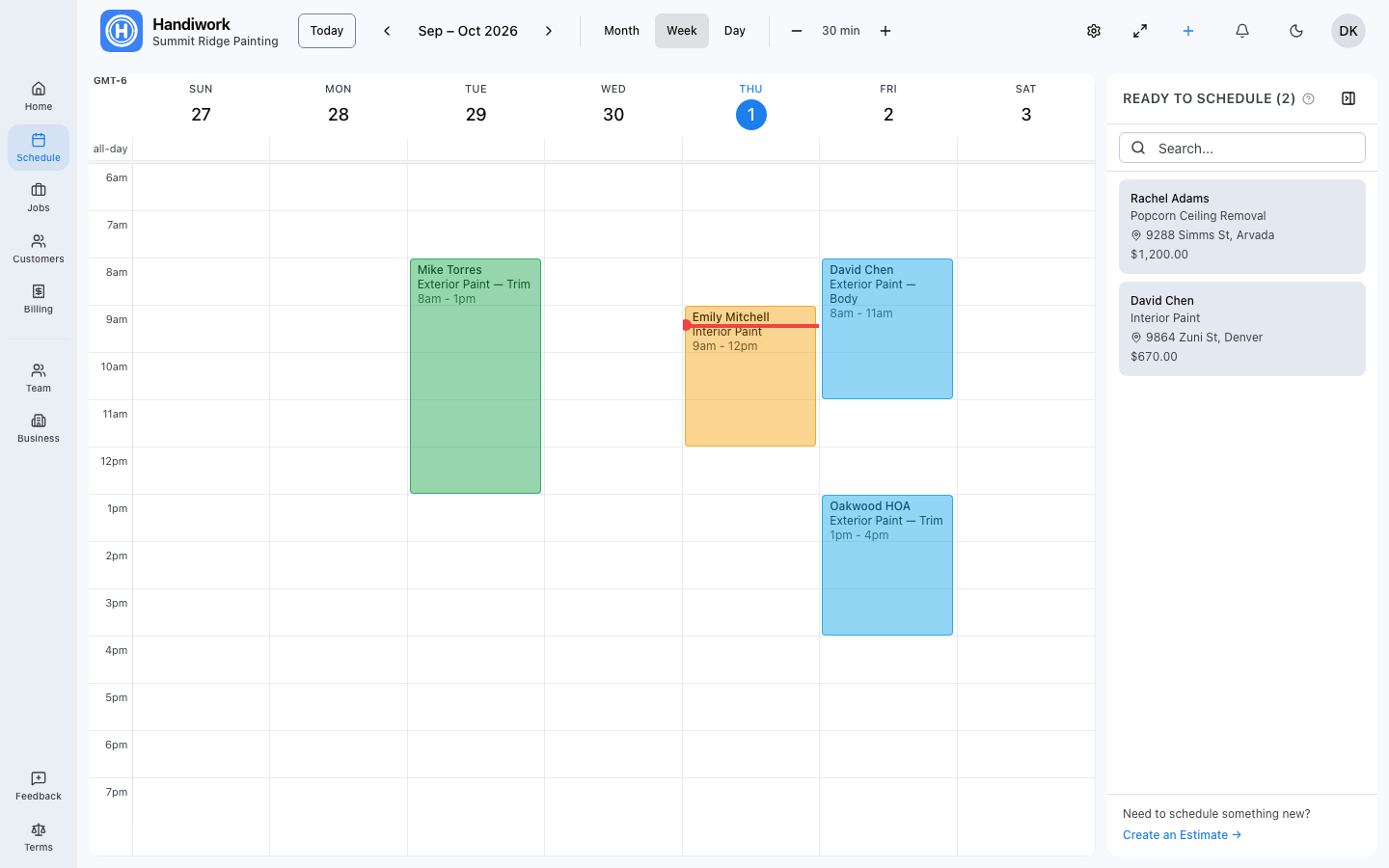
Task: Open Oakwood HOA Exterior Paint Trim event
Action: point(887,565)
